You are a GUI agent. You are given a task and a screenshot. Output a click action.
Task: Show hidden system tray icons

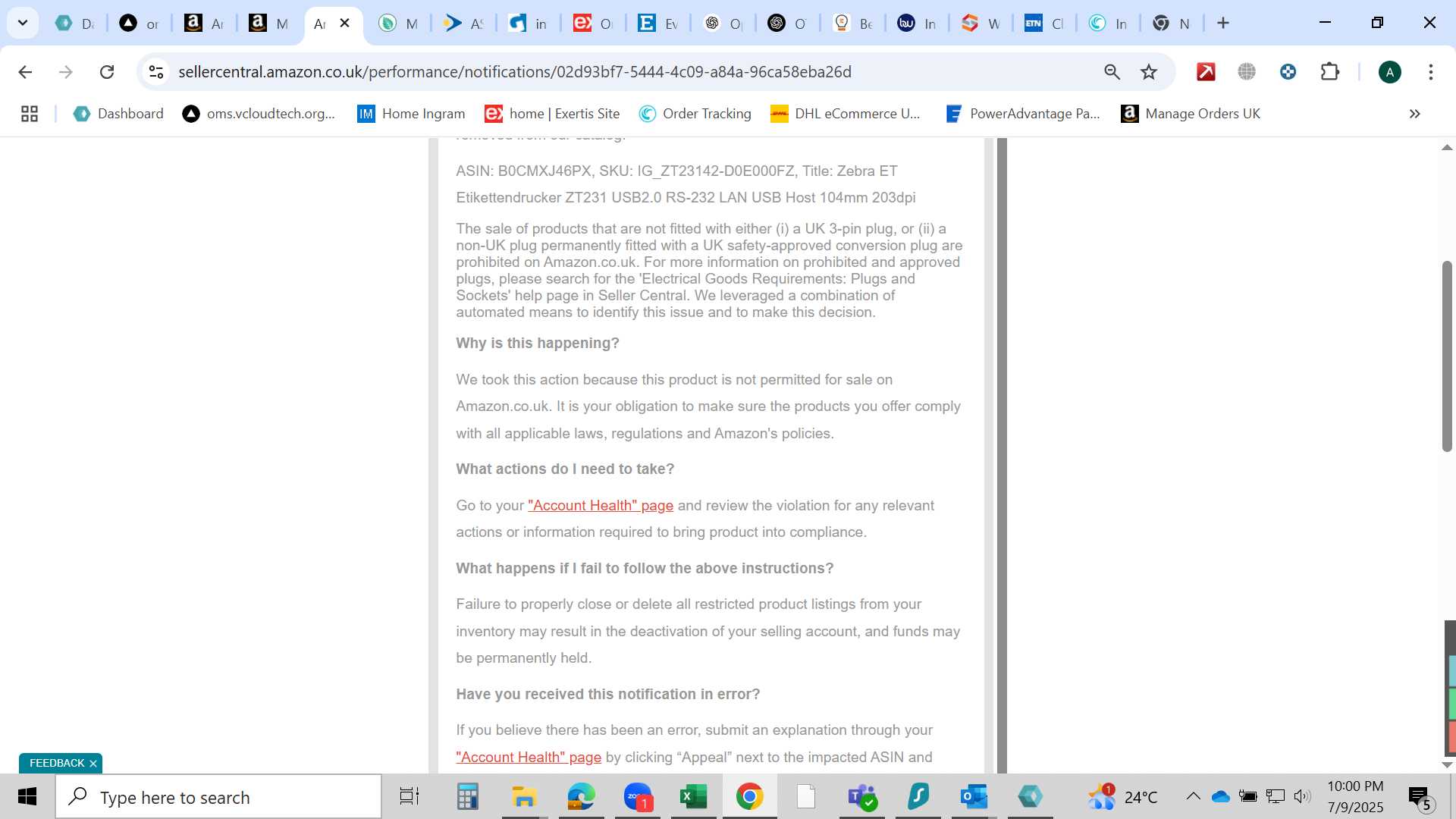pyautogui.click(x=1193, y=796)
